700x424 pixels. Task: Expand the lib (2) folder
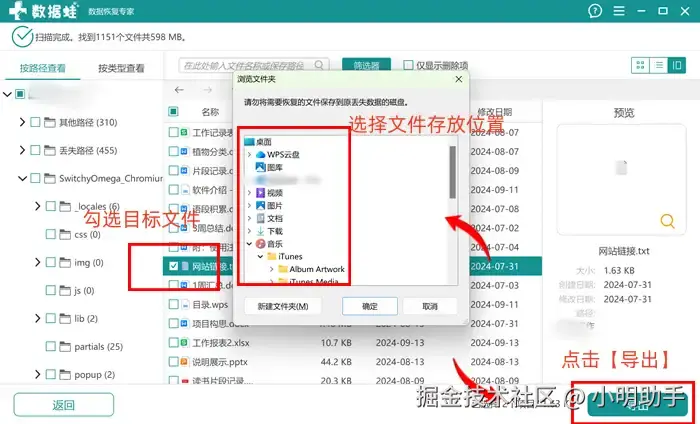point(38,319)
